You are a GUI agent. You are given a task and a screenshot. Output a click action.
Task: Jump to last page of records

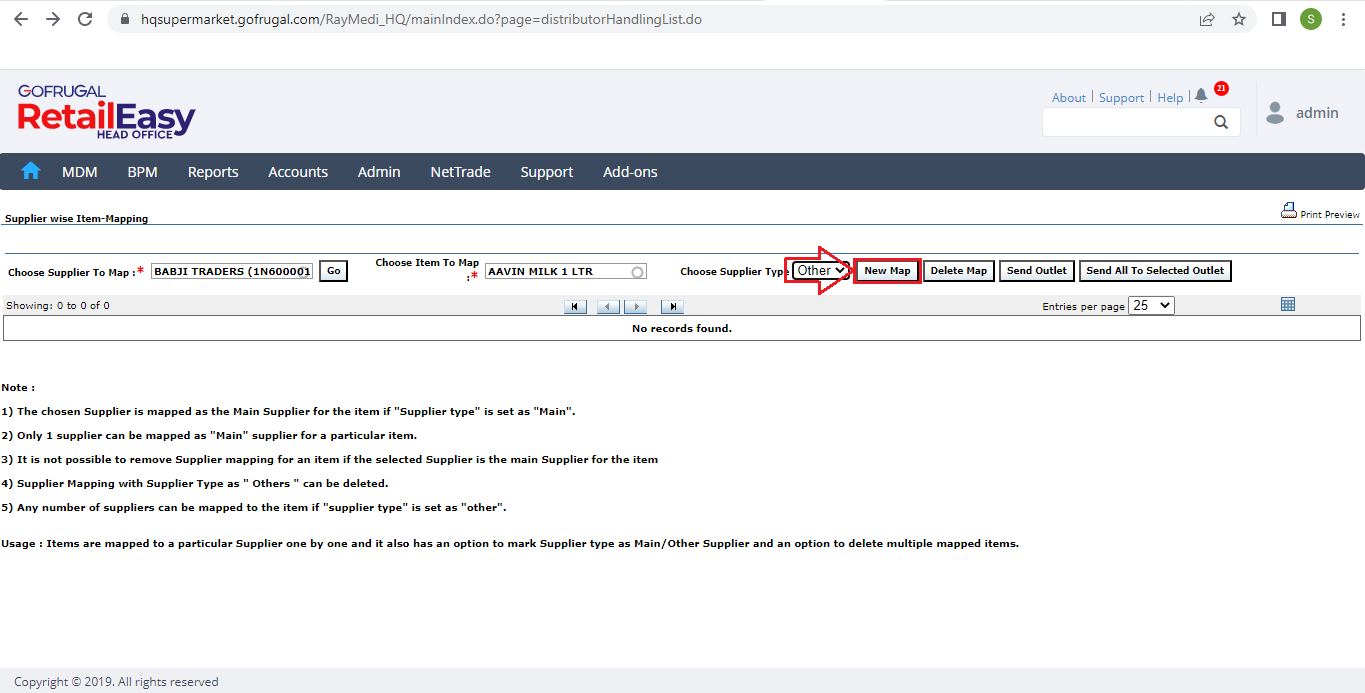click(672, 306)
